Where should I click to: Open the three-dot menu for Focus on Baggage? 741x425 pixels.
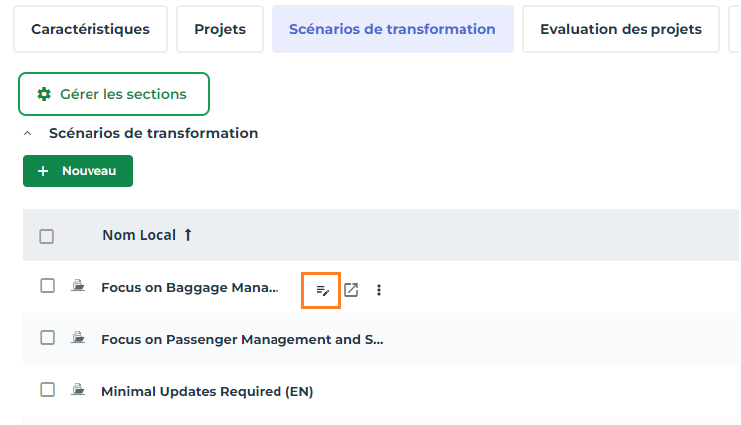379,290
